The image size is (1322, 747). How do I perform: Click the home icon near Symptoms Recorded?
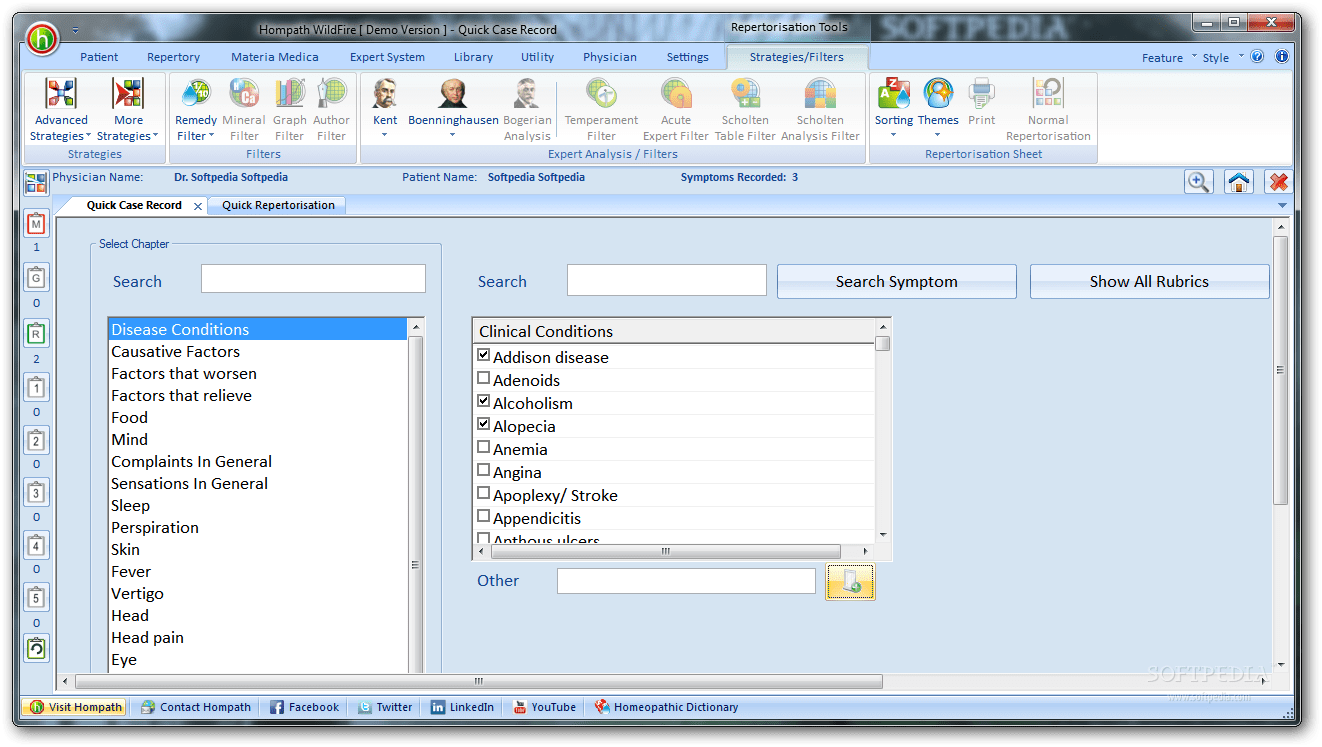coord(1239,181)
